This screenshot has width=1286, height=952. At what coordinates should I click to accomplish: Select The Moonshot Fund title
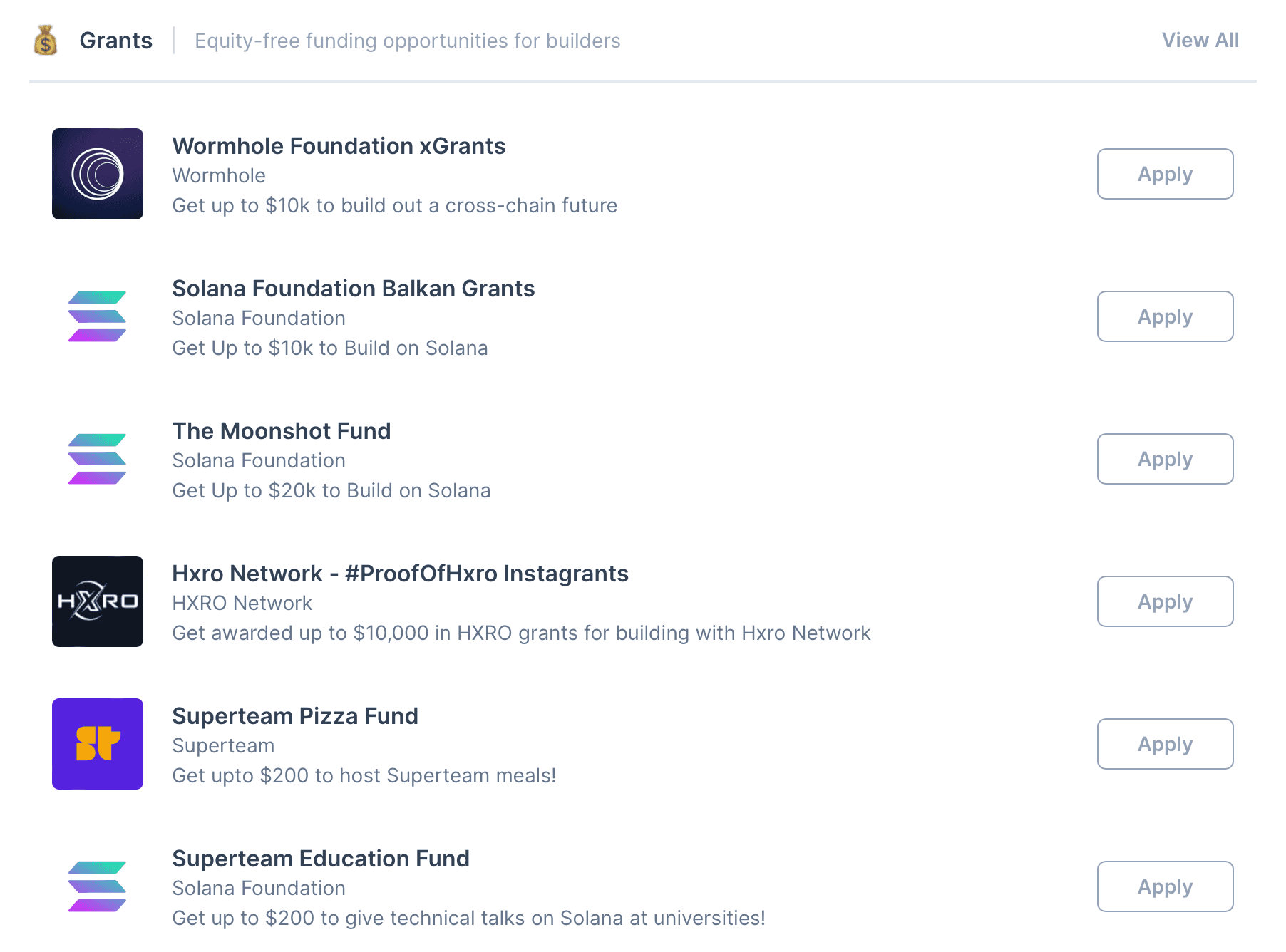click(x=282, y=431)
